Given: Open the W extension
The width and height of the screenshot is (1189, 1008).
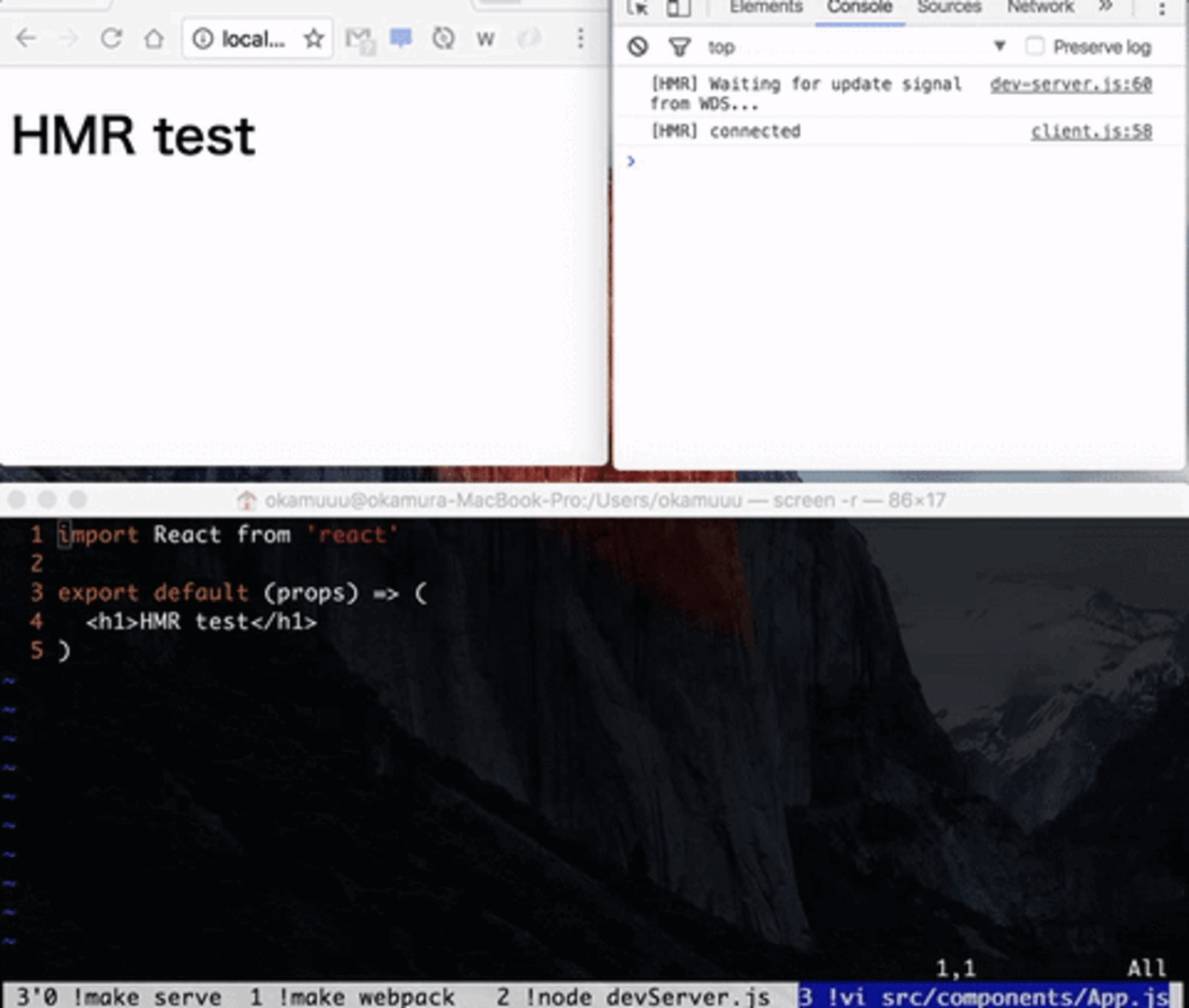Looking at the screenshot, I should 486,39.
